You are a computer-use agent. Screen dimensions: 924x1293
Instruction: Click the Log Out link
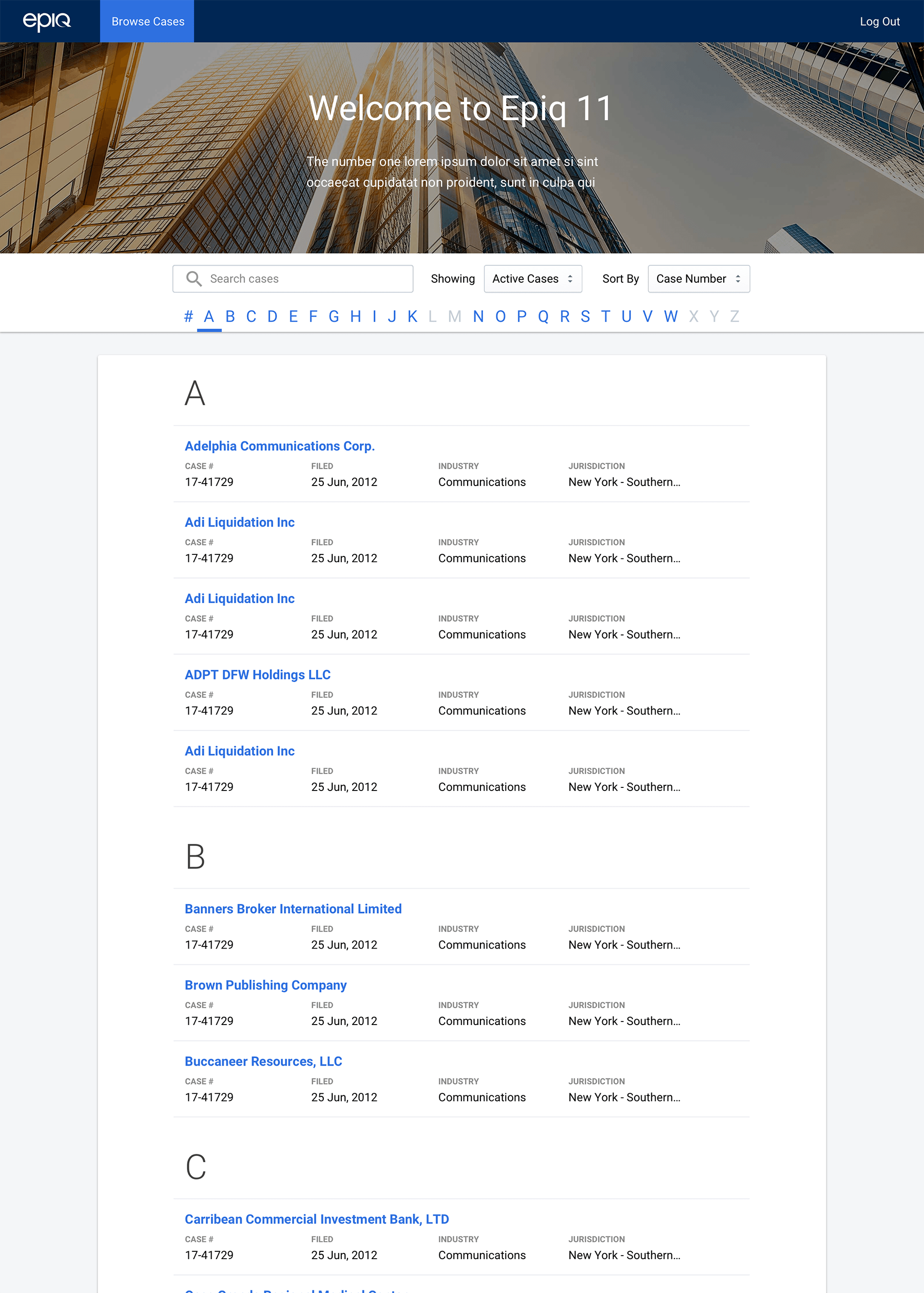pos(879,22)
